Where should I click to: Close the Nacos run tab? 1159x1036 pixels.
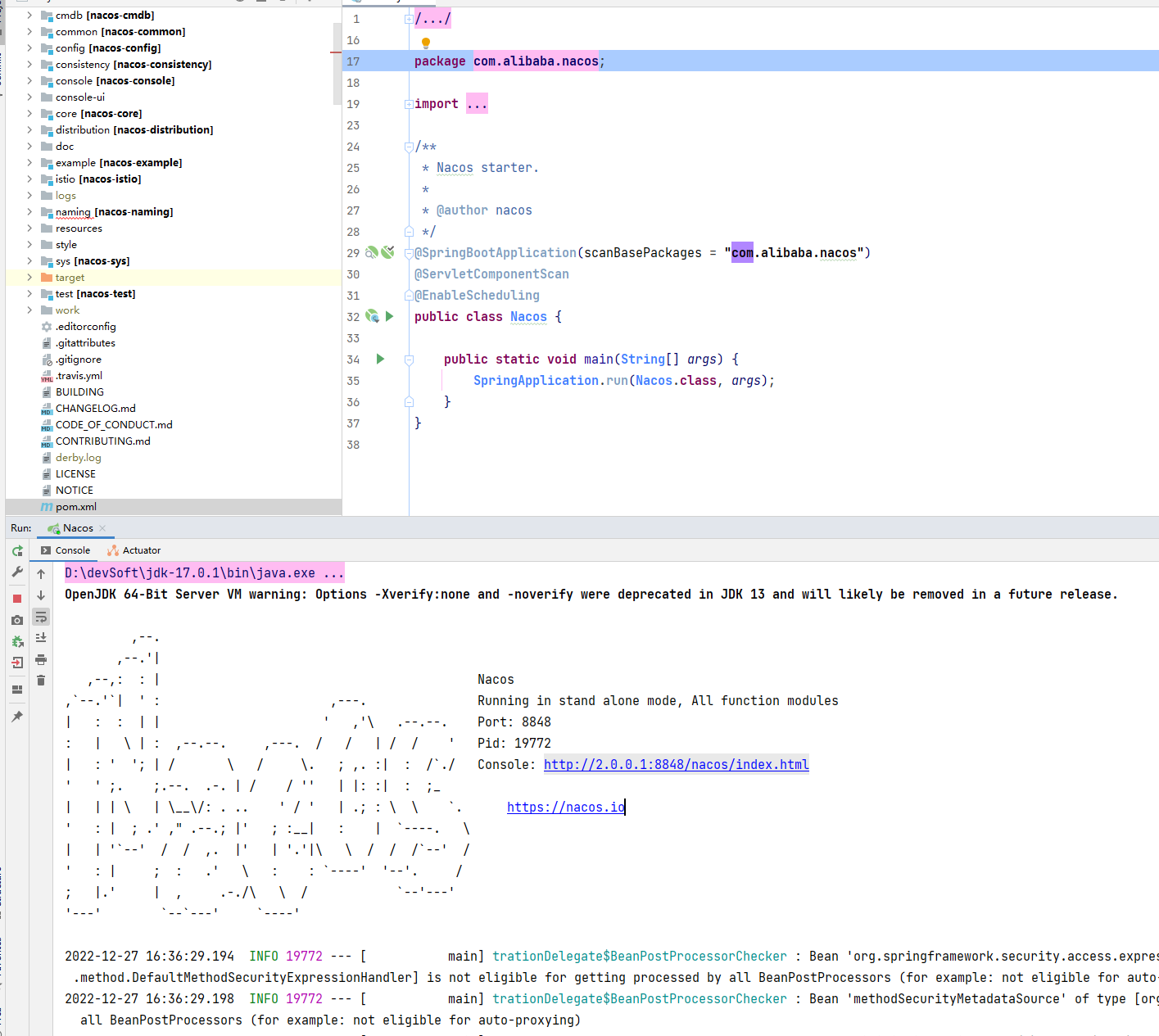click(102, 528)
